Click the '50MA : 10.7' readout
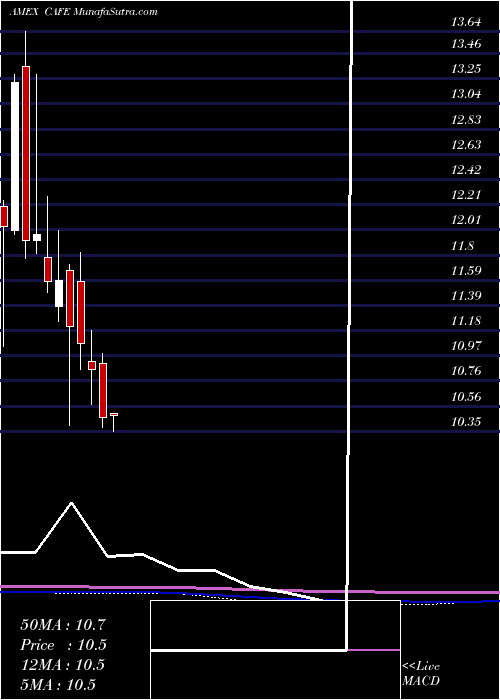This screenshot has height=700, width=500. coord(62,625)
